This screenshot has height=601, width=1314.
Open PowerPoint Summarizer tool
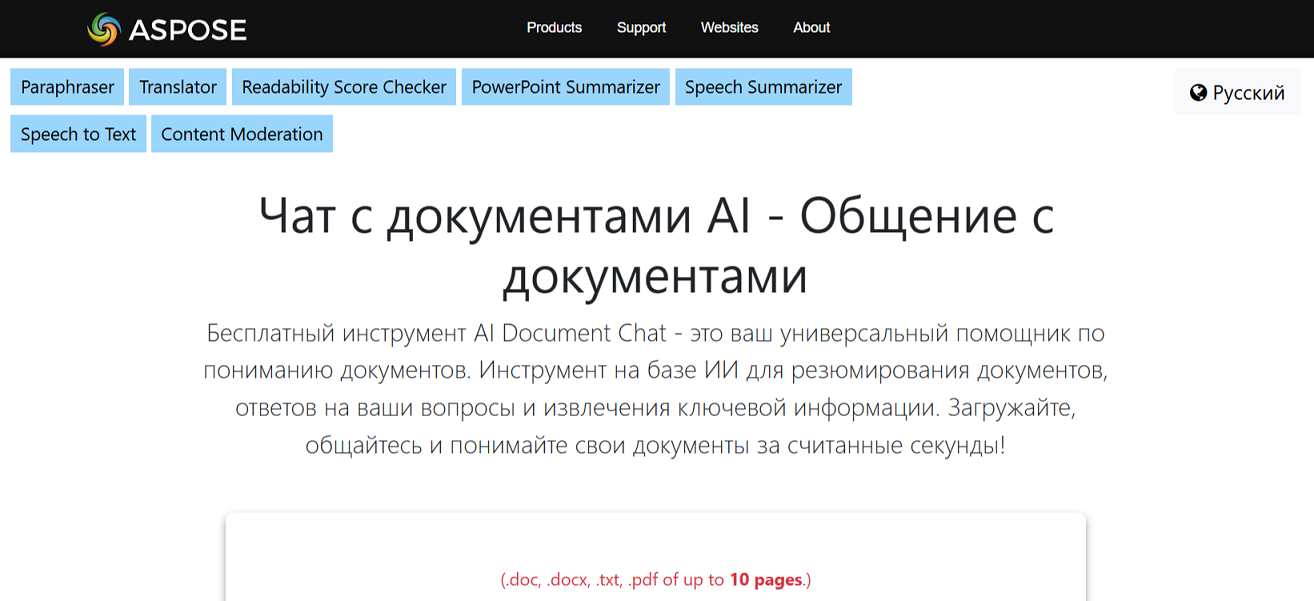566,87
